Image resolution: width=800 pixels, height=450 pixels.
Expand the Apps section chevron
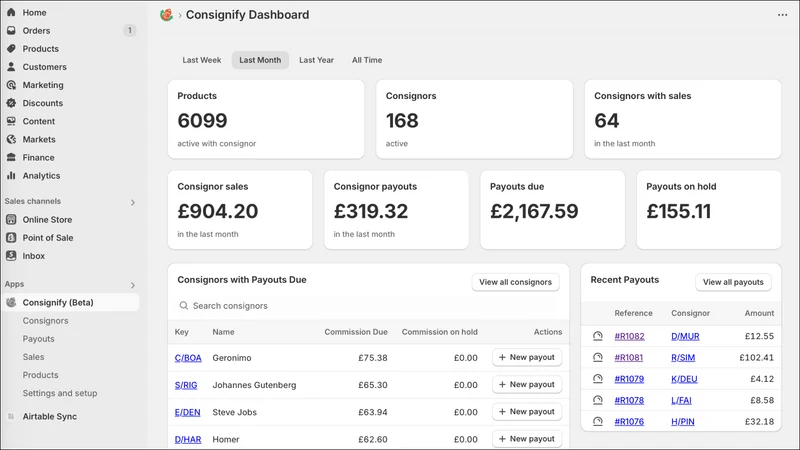pos(133,285)
